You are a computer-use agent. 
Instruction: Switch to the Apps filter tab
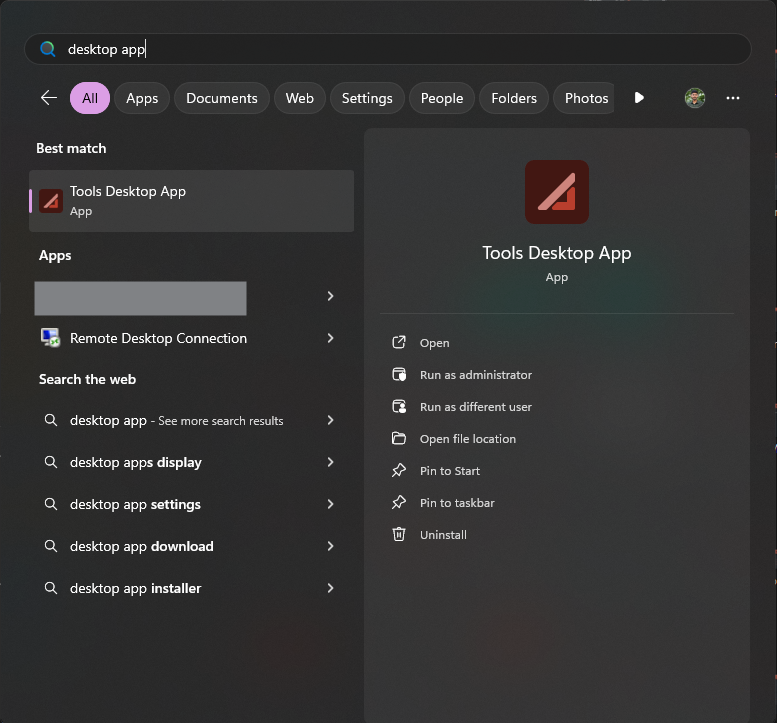tap(142, 98)
